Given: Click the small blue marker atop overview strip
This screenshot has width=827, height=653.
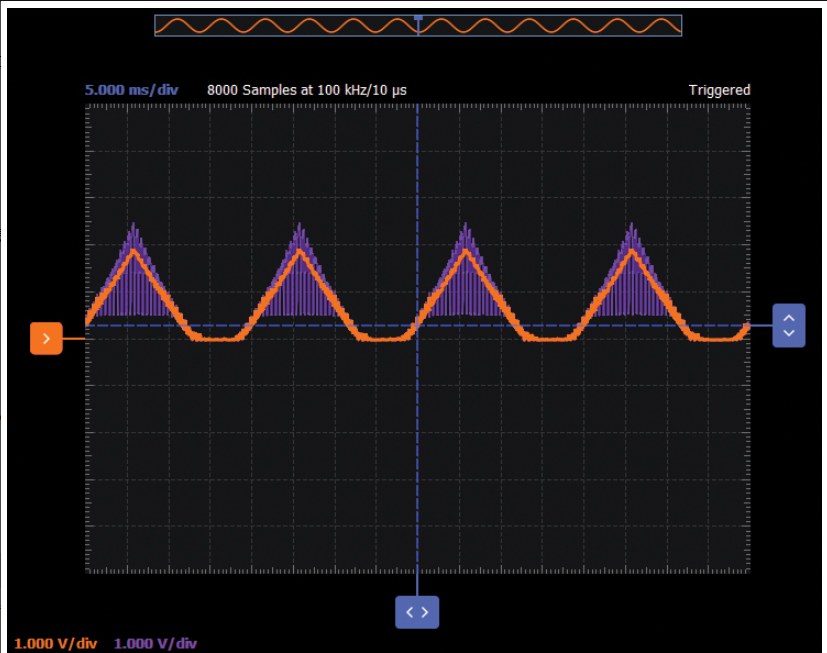Looking at the screenshot, I should click(418, 17).
